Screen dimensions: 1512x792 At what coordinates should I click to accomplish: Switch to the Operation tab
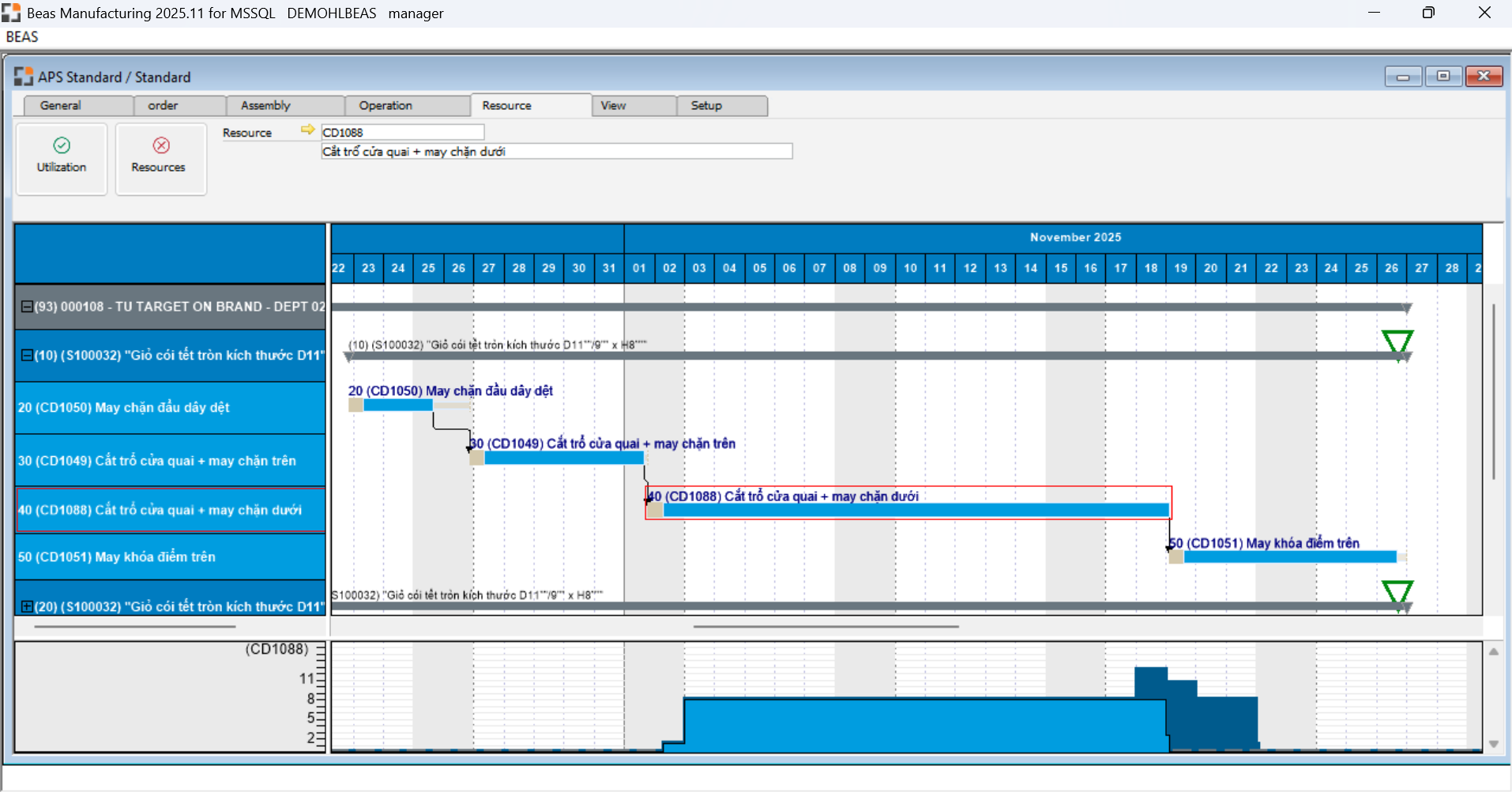click(386, 106)
